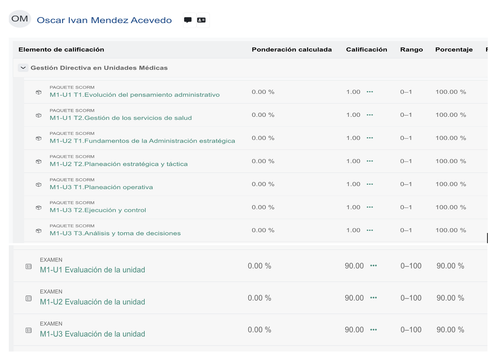
Task: Click the vertical scrollbar handle at right edge
Action: point(487,238)
